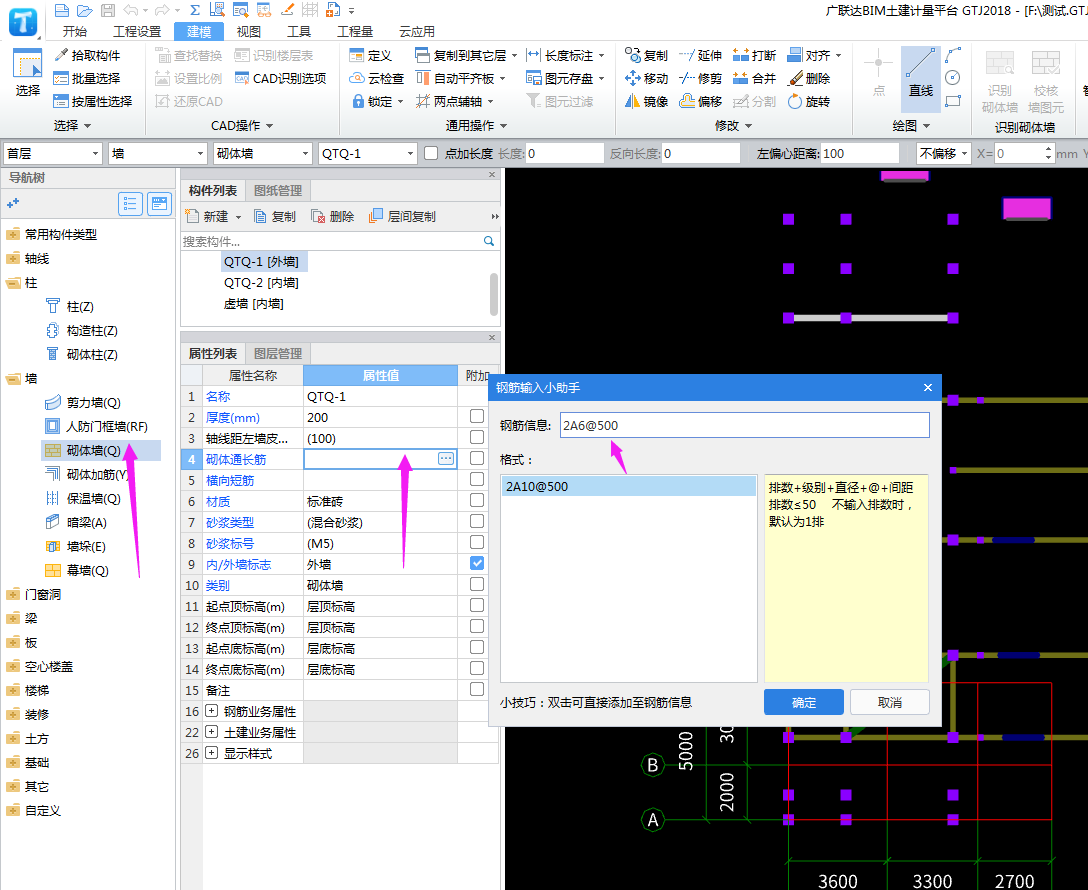Open CAD识别选项 settings
Viewport: 1088px width, 890px height.
[x=280, y=78]
